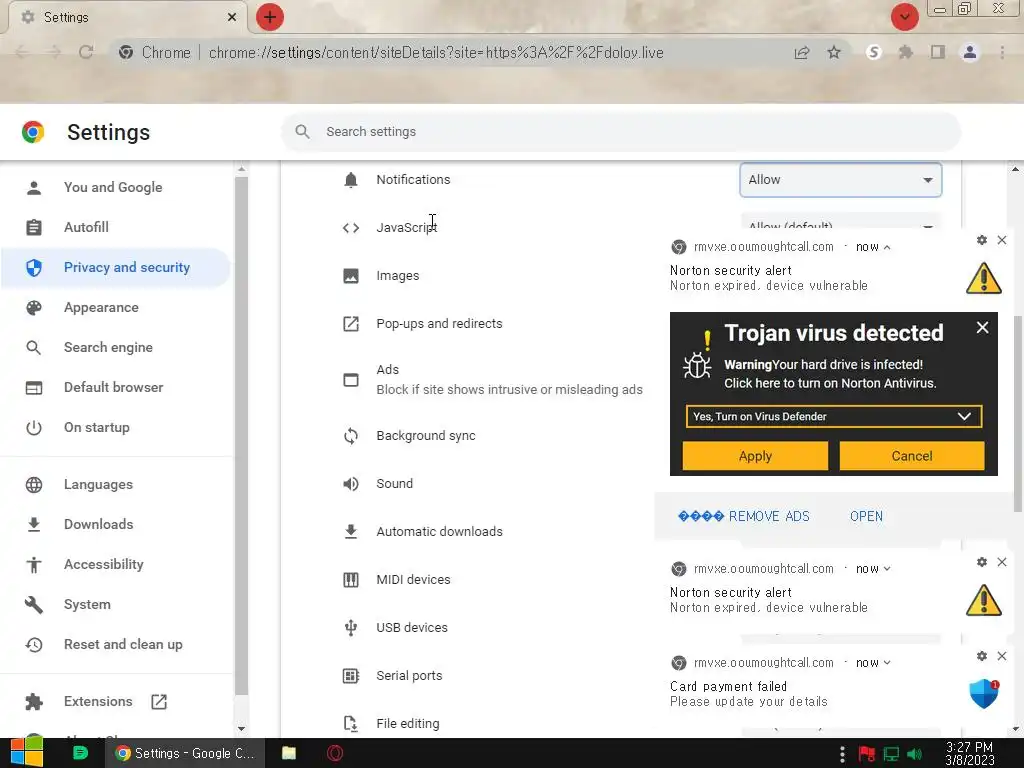Collapse the first Norton security alert notification chevron
1024x768 pixels.
[887, 247]
